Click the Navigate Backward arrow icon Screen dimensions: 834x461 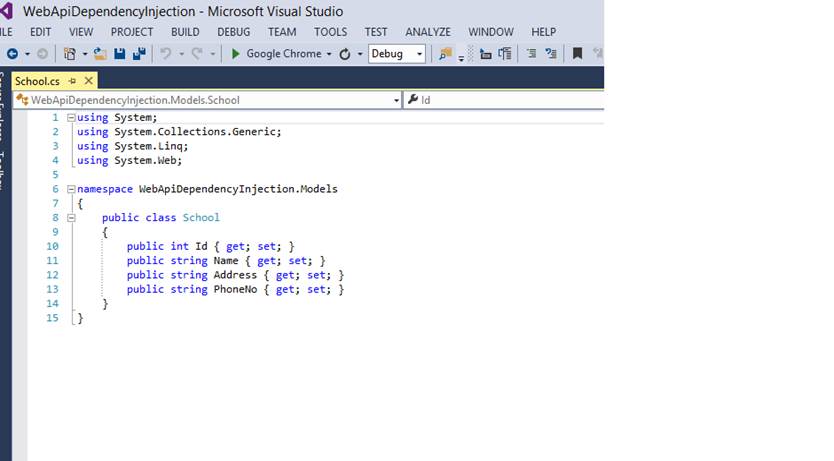pyautogui.click(x=12, y=54)
